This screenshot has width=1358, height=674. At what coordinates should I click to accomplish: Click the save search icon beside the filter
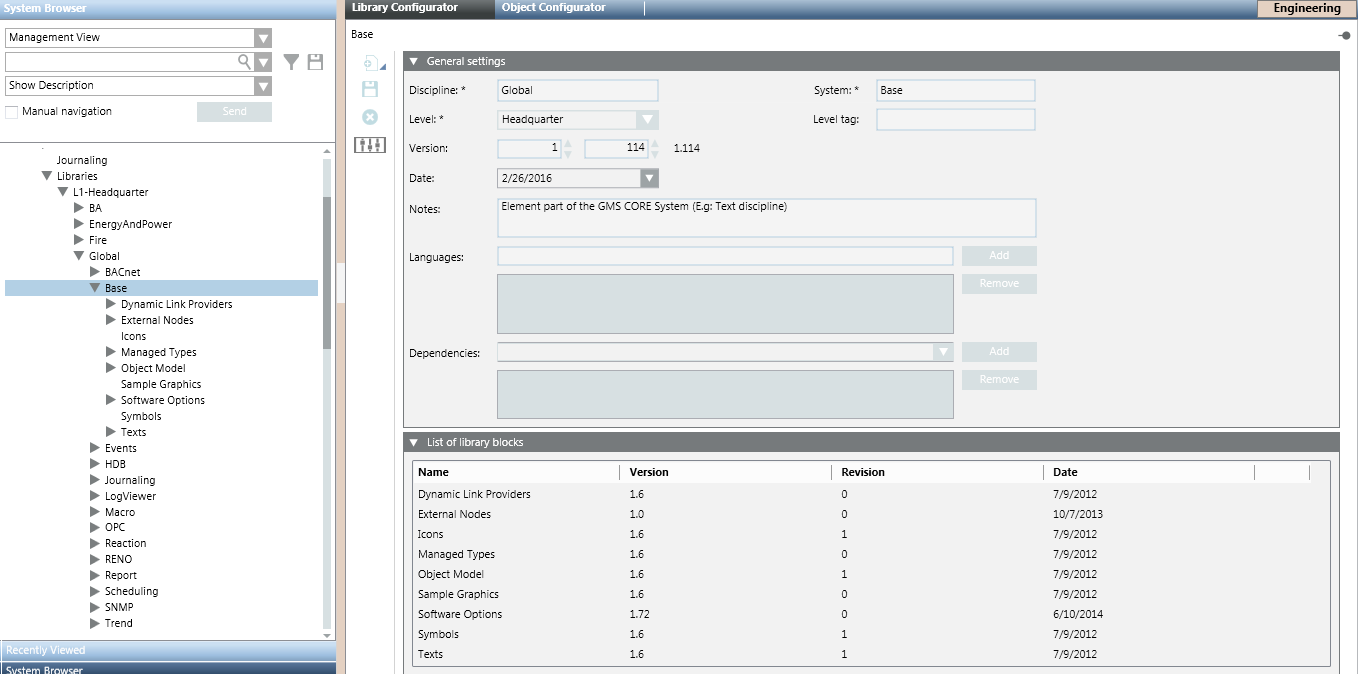[315, 62]
